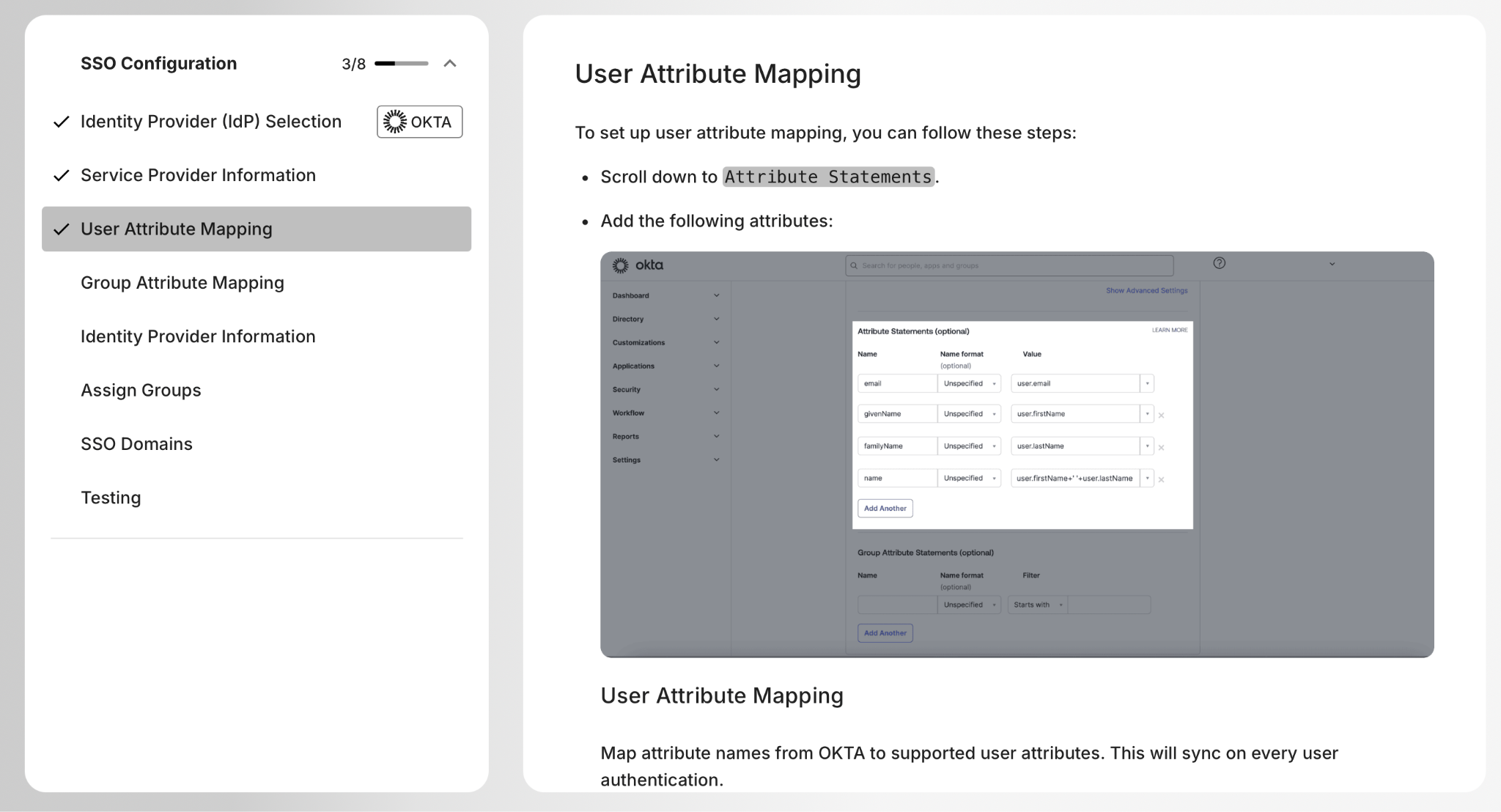1501x812 pixels.
Task: Go to the Assign Groups step
Action: 141,391
